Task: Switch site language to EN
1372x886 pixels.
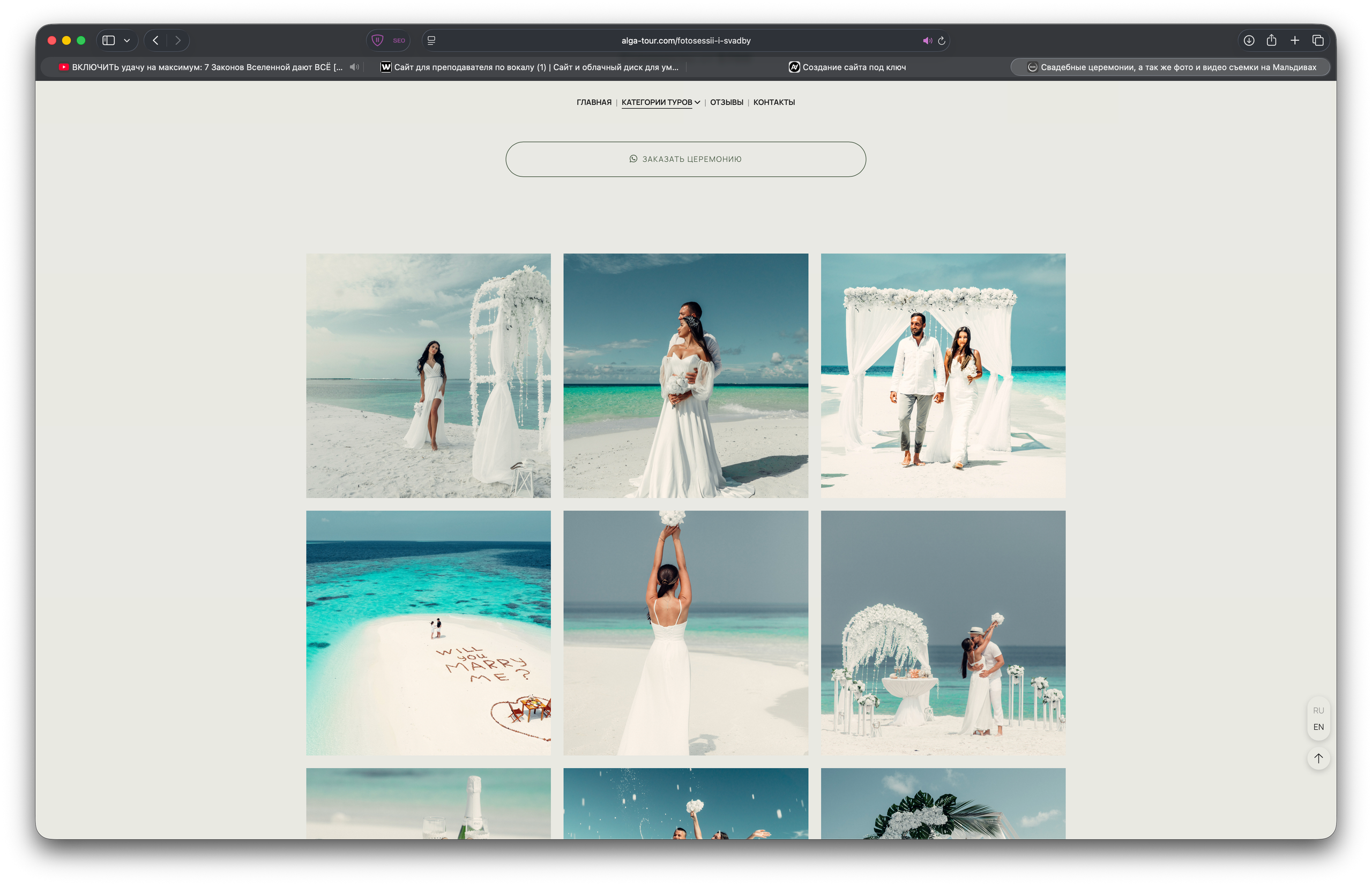Action: pos(1318,727)
